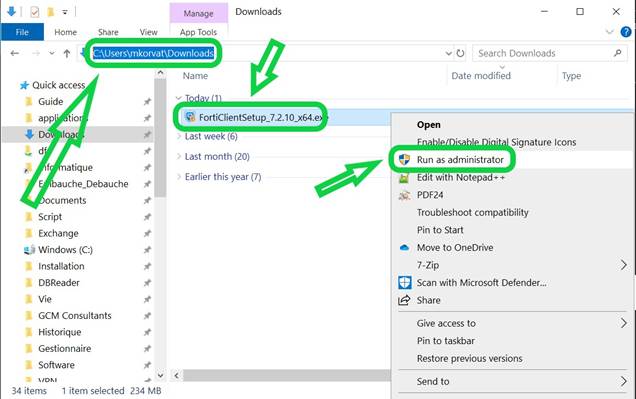Go up one folder level
Viewport: 636px width, 399px height.
click(67, 53)
